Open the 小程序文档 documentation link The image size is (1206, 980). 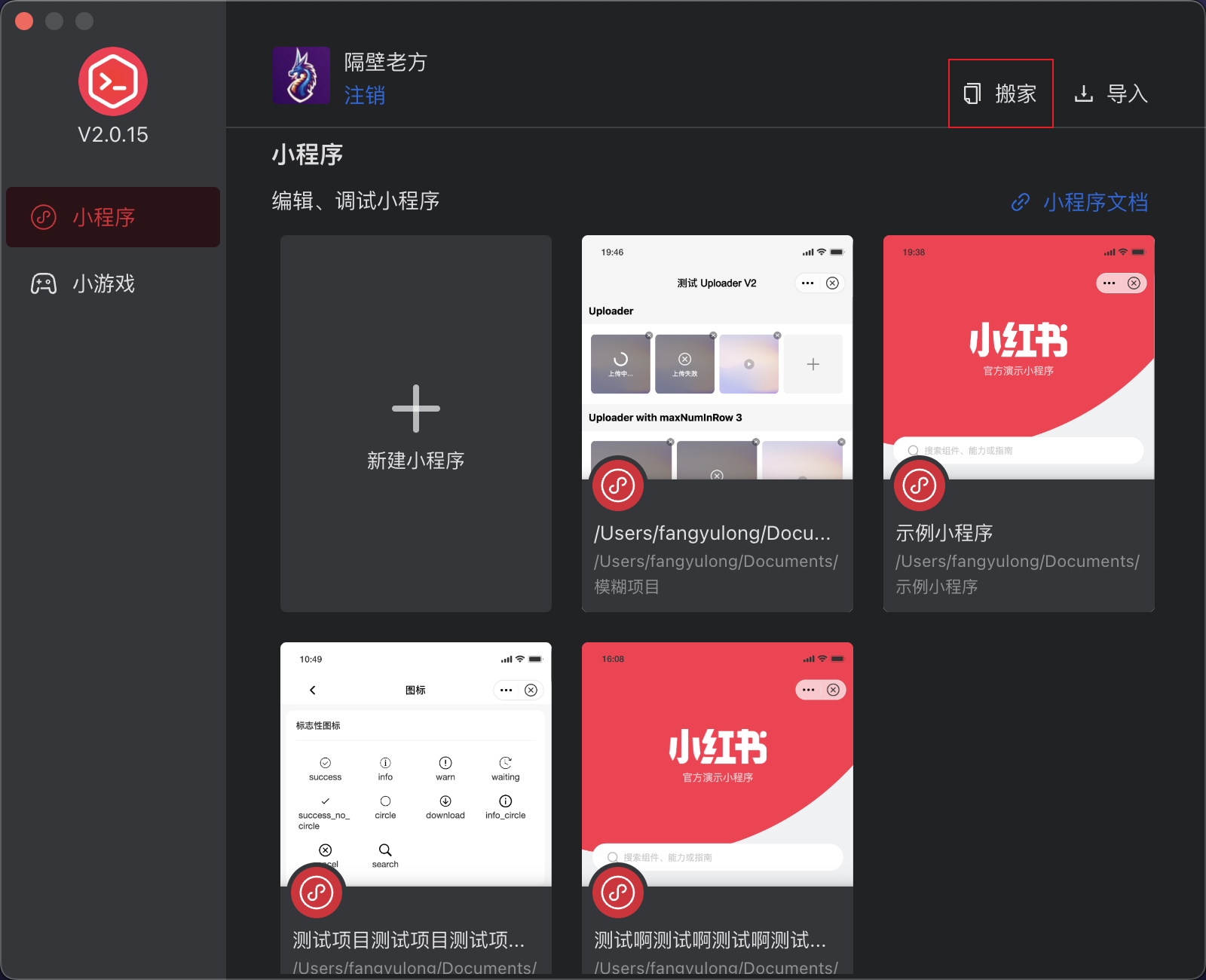(x=1096, y=202)
